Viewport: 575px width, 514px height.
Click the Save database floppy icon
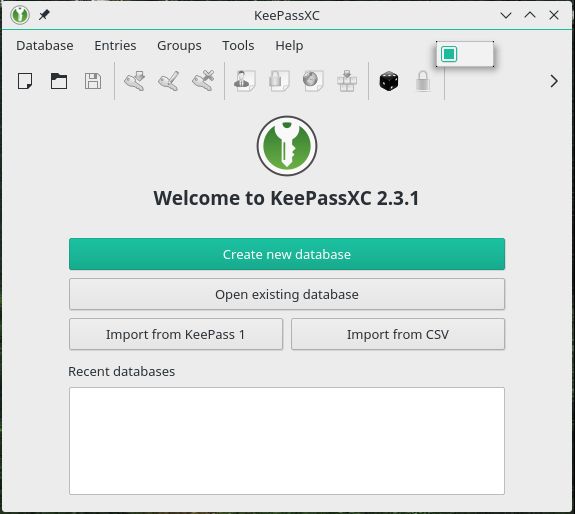coord(93,81)
